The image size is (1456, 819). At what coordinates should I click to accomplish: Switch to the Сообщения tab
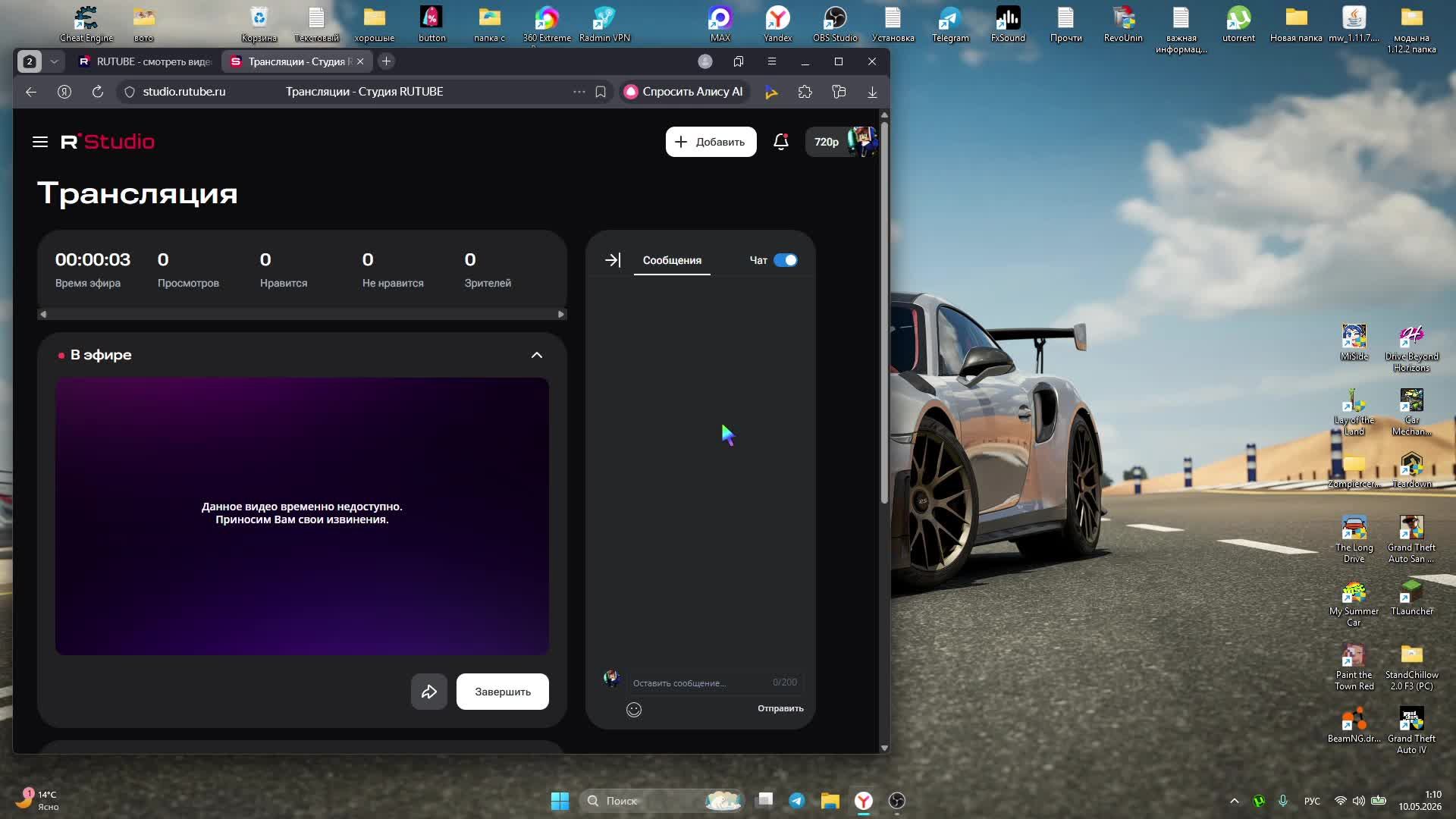(672, 260)
